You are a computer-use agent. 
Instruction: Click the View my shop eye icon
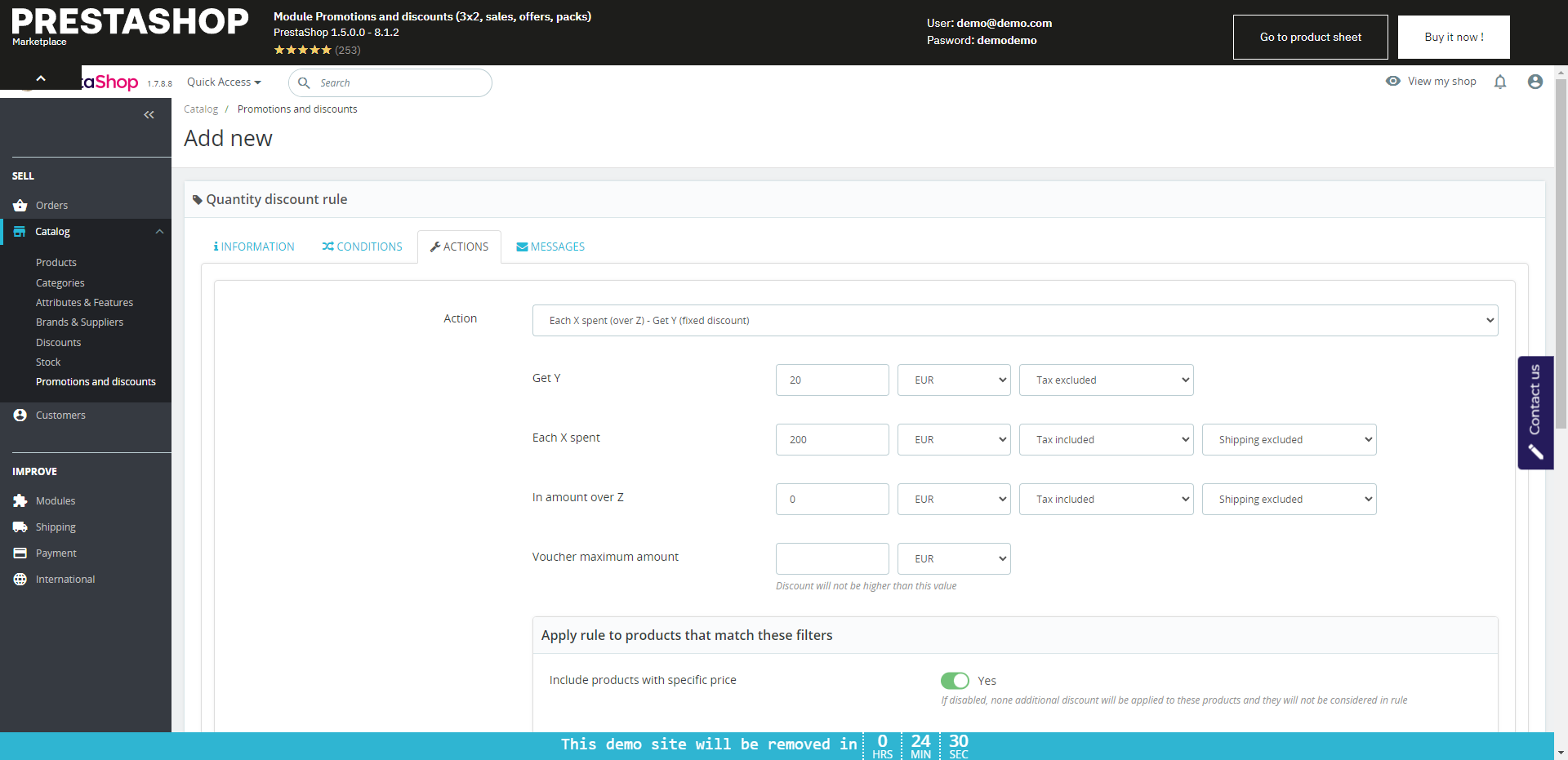[1393, 82]
